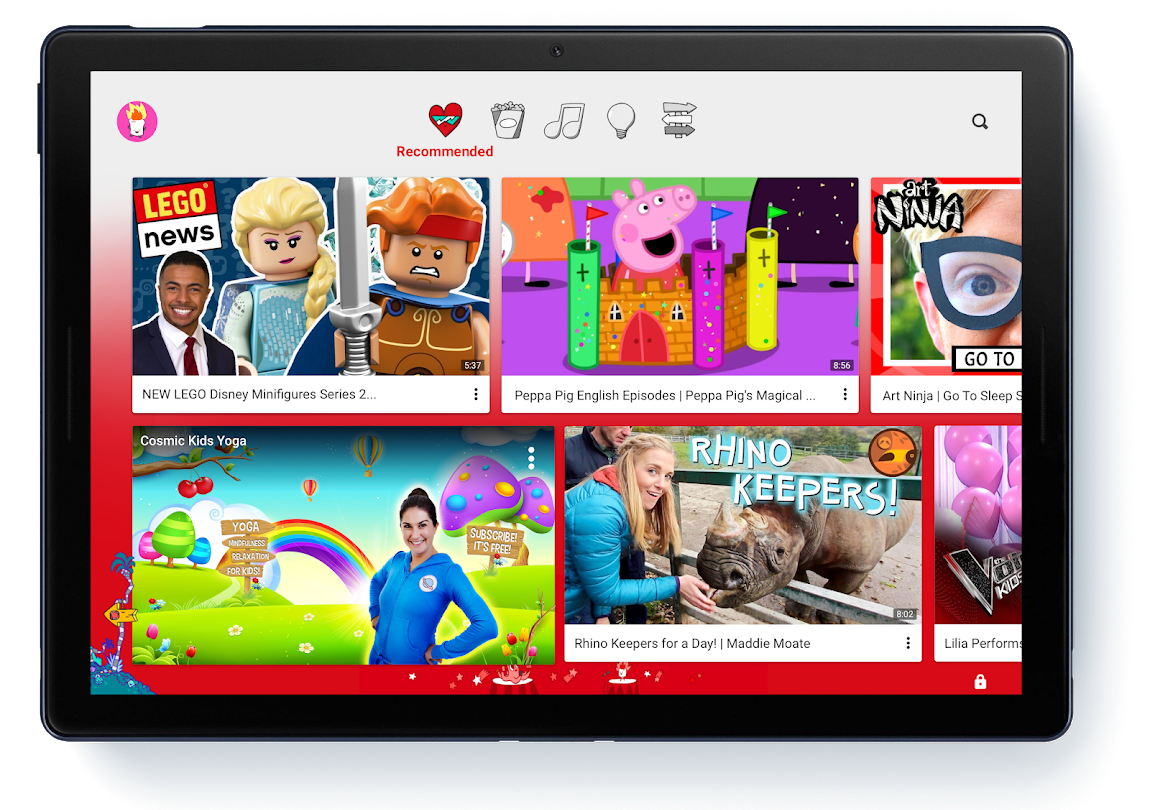Play the Art Ninja thumbnail
Viewport: 1150px width, 810px height.
click(x=946, y=277)
